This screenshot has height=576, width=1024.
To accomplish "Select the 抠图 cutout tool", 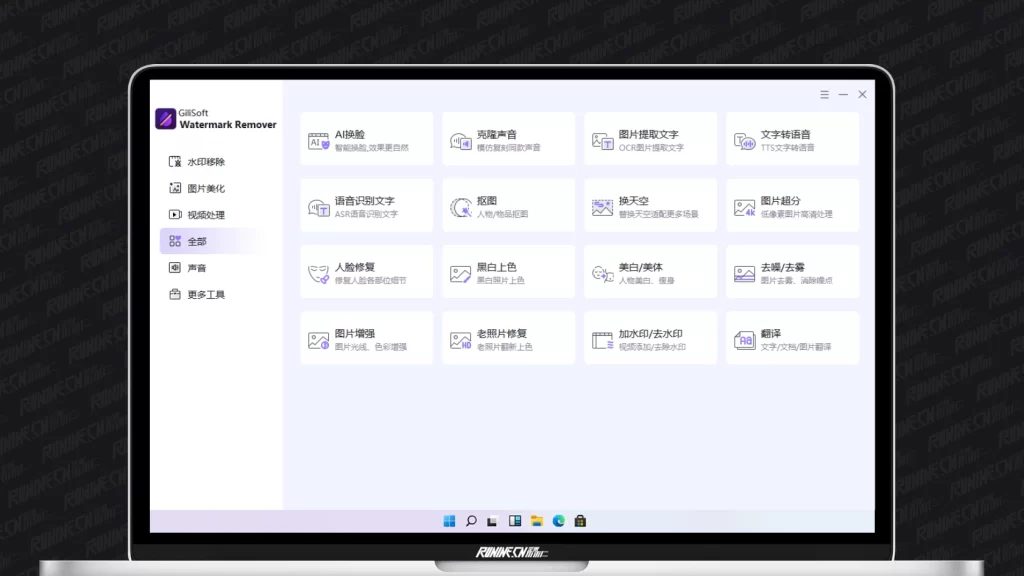I will 508,206.
